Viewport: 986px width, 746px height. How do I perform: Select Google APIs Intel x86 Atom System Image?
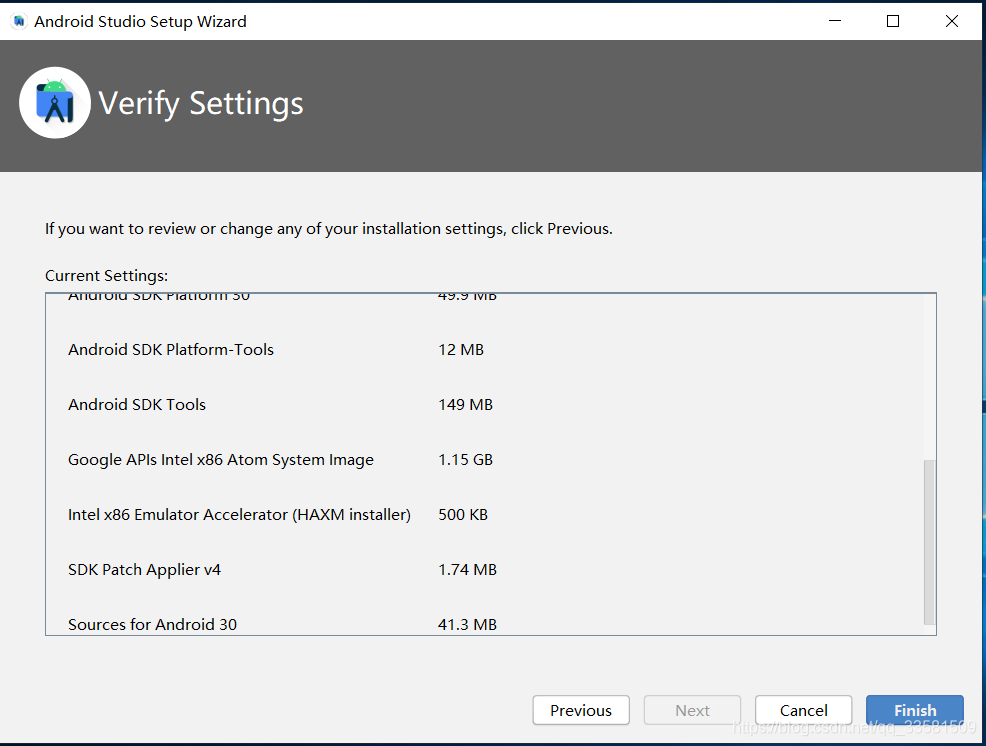[x=221, y=460]
